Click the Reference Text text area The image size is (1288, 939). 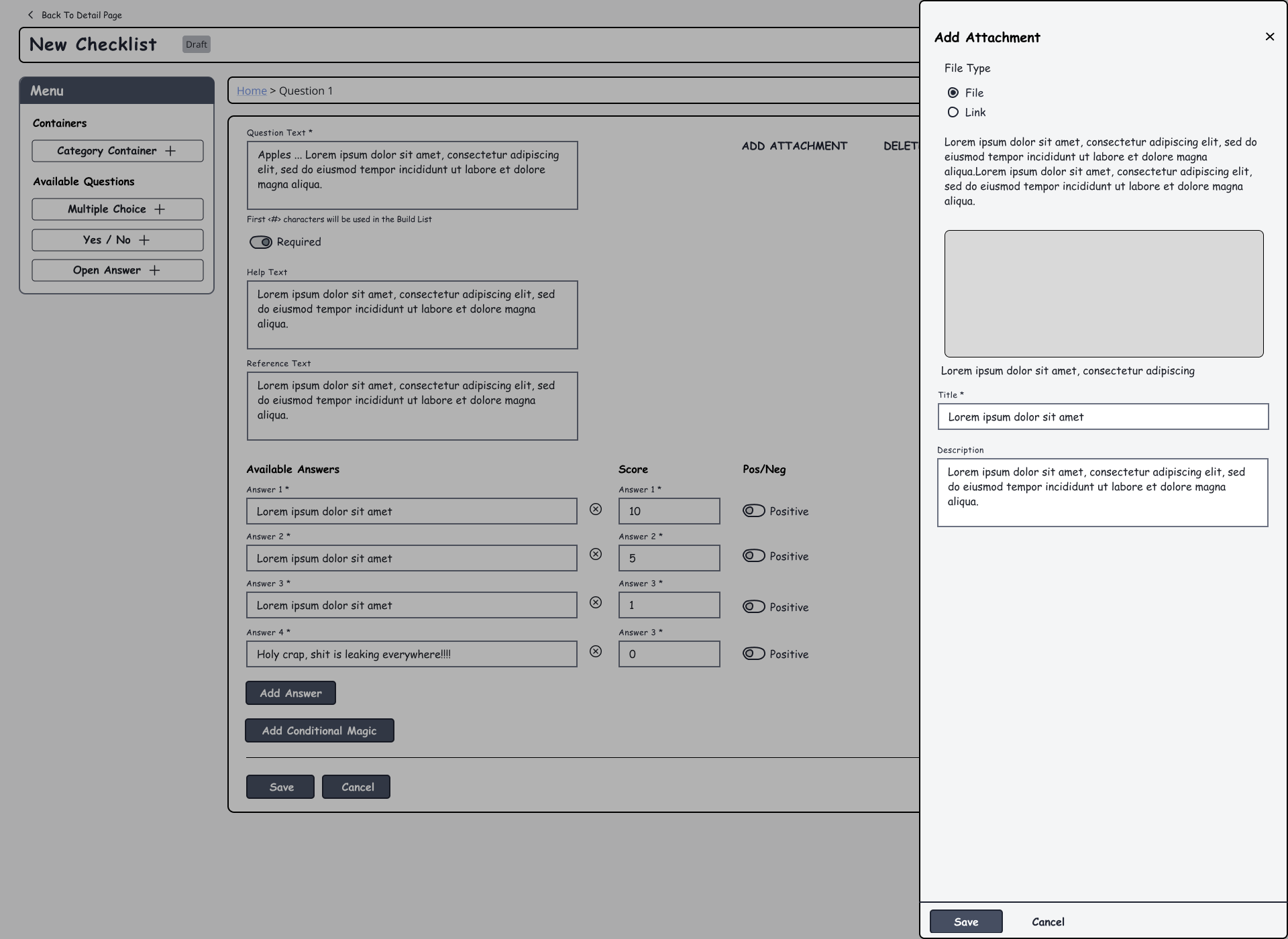(412, 406)
